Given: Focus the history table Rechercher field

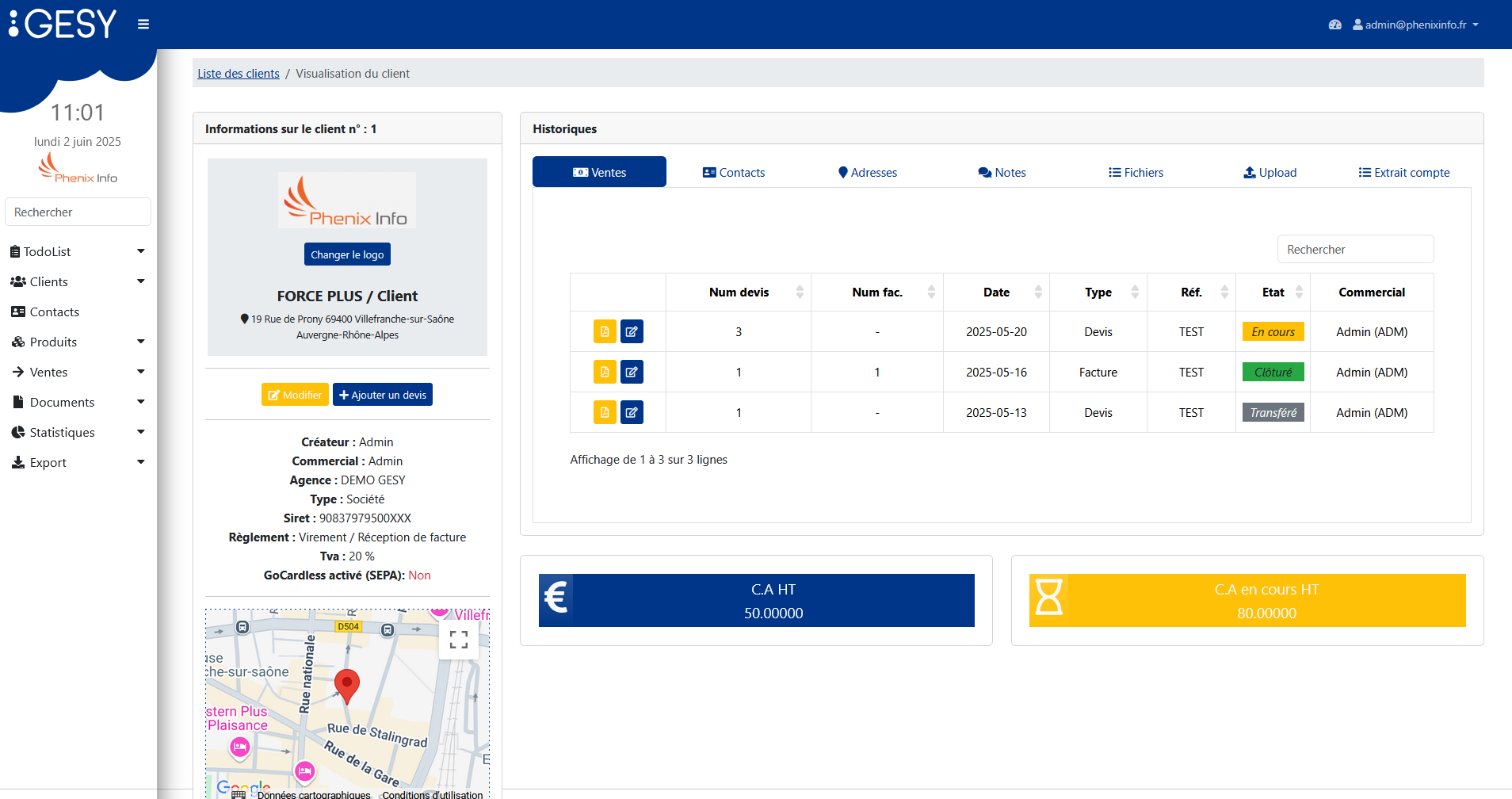Looking at the screenshot, I should 1355,249.
